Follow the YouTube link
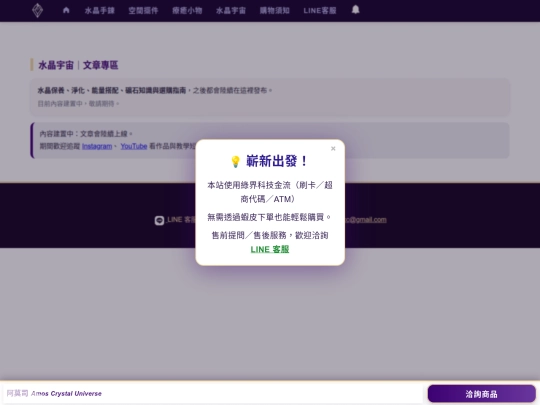 pos(134,146)
